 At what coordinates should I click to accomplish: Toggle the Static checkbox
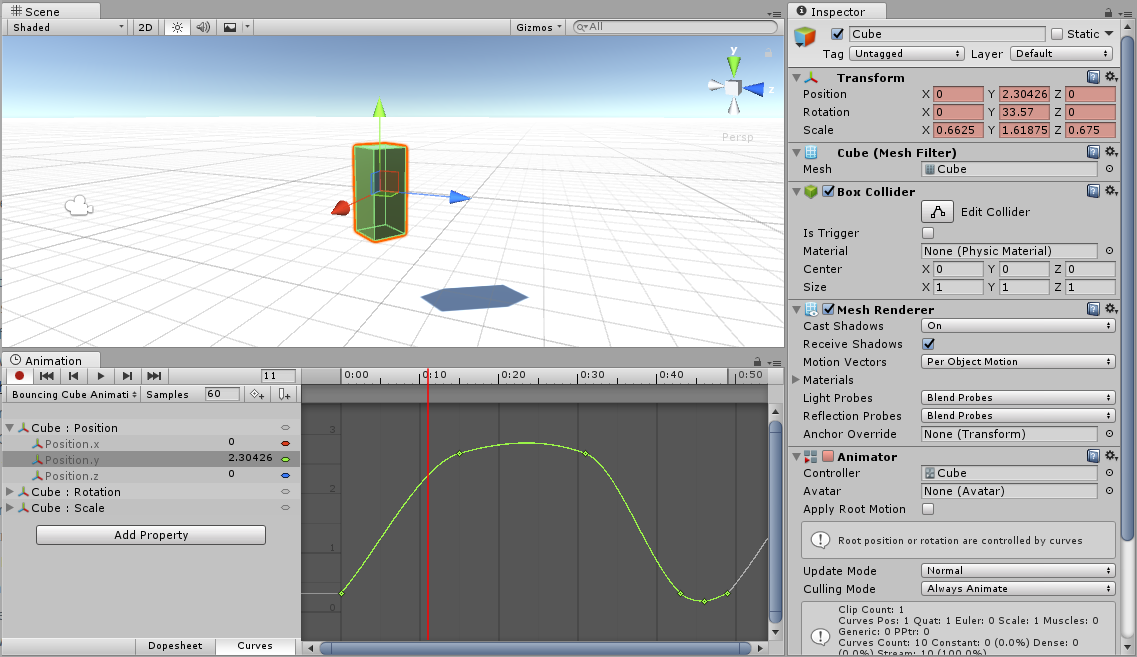click(x=1057, y=34)
